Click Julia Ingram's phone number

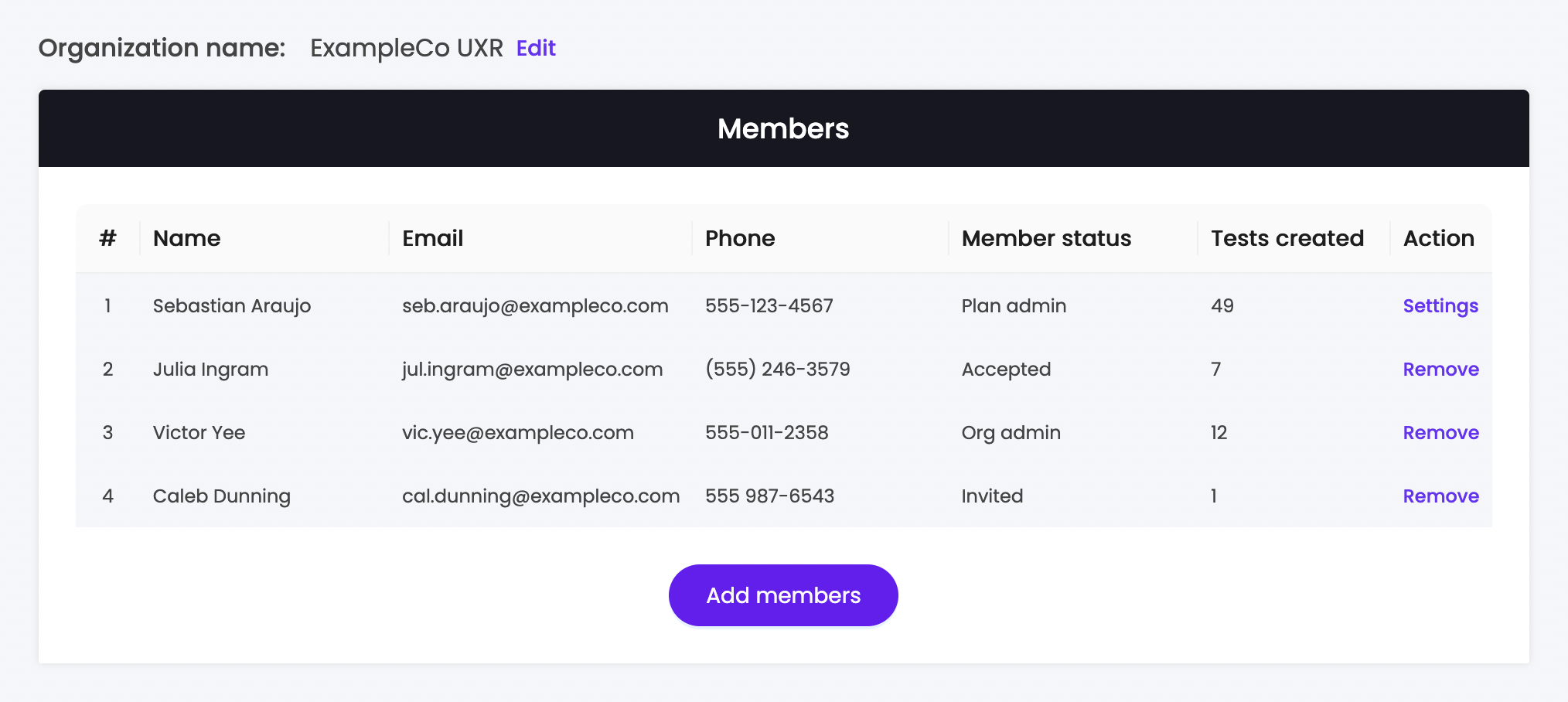click(x=777, y=370)
